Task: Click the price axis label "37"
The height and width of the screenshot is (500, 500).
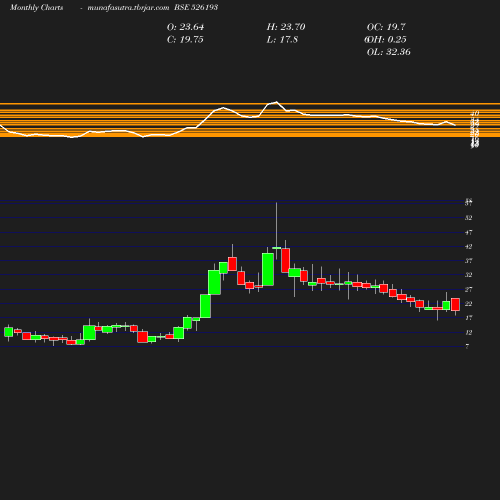Action: [x=469, y=261]
